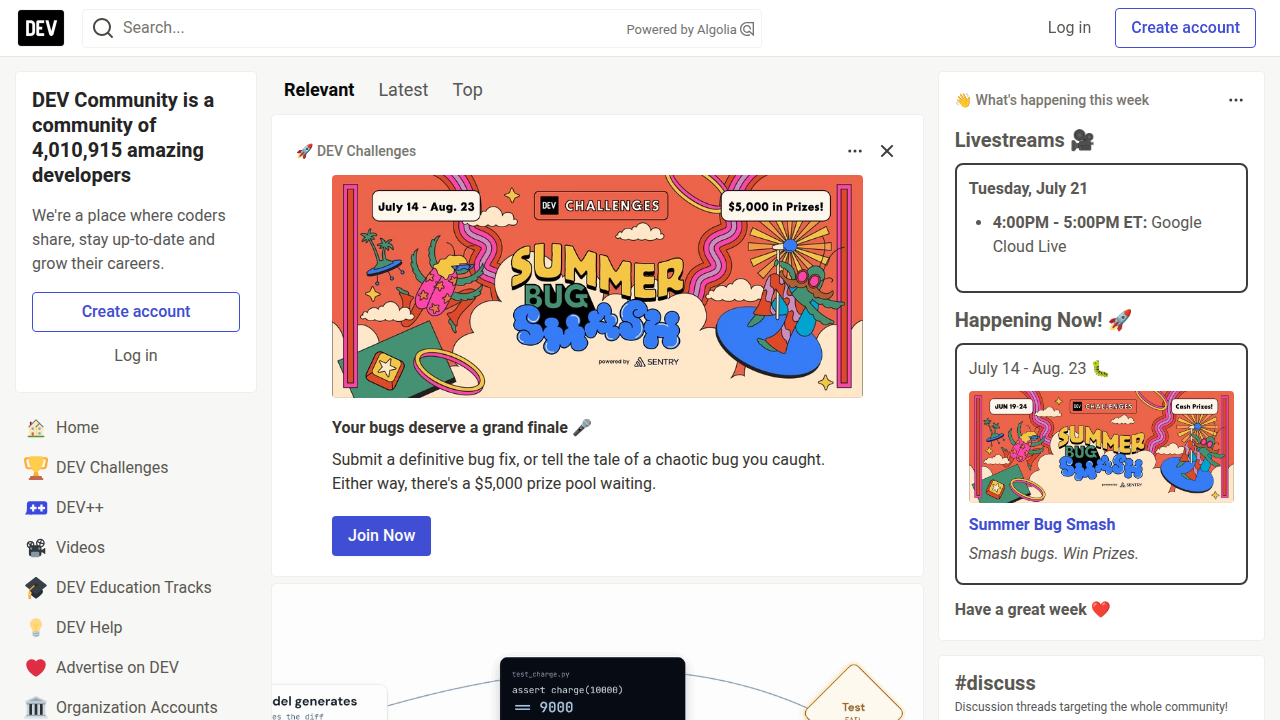Click the search magnifier icon
This screenshot has width=1280, height=720.
tap(103, 28)
